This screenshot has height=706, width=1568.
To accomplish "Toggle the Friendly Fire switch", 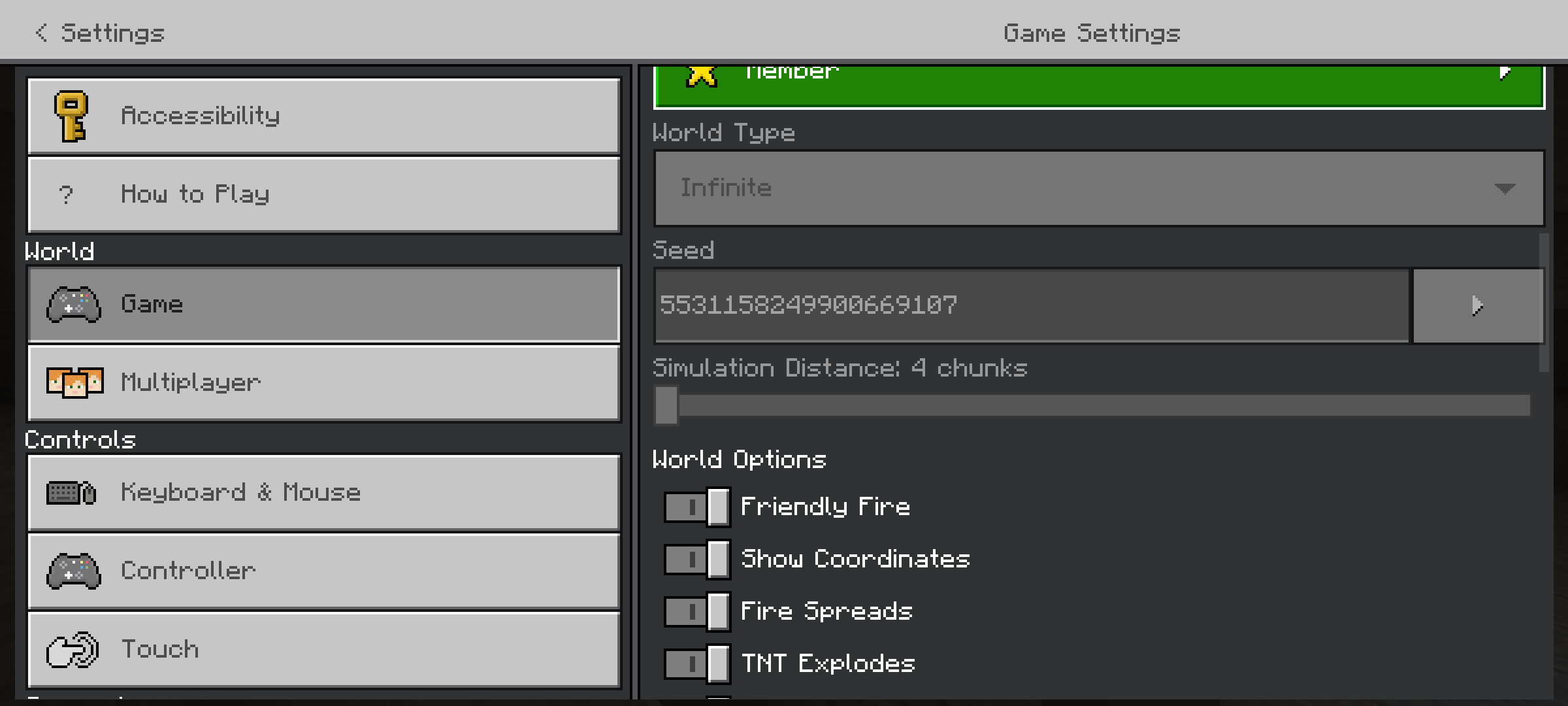I will (x=696, y=507).
